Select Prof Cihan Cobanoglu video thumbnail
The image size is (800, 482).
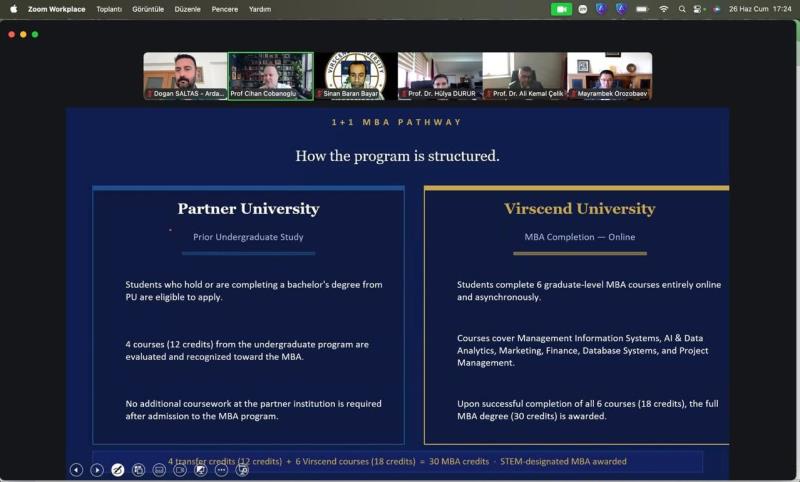pos(270,75)
